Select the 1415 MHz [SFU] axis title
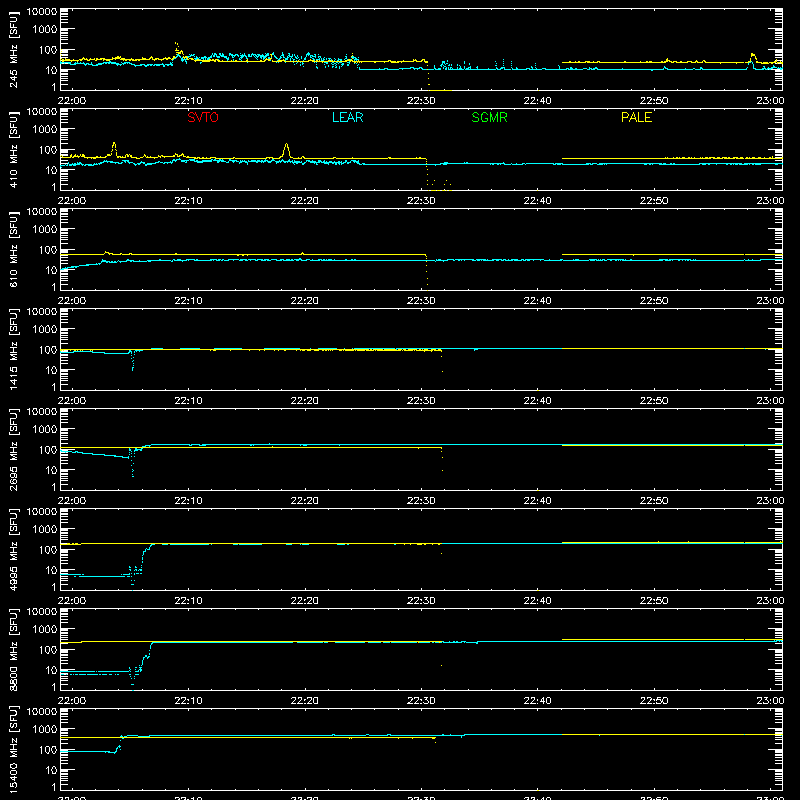The width and height of the screenshot is (800, 800). pyautogui.click(x=14, y=349)
